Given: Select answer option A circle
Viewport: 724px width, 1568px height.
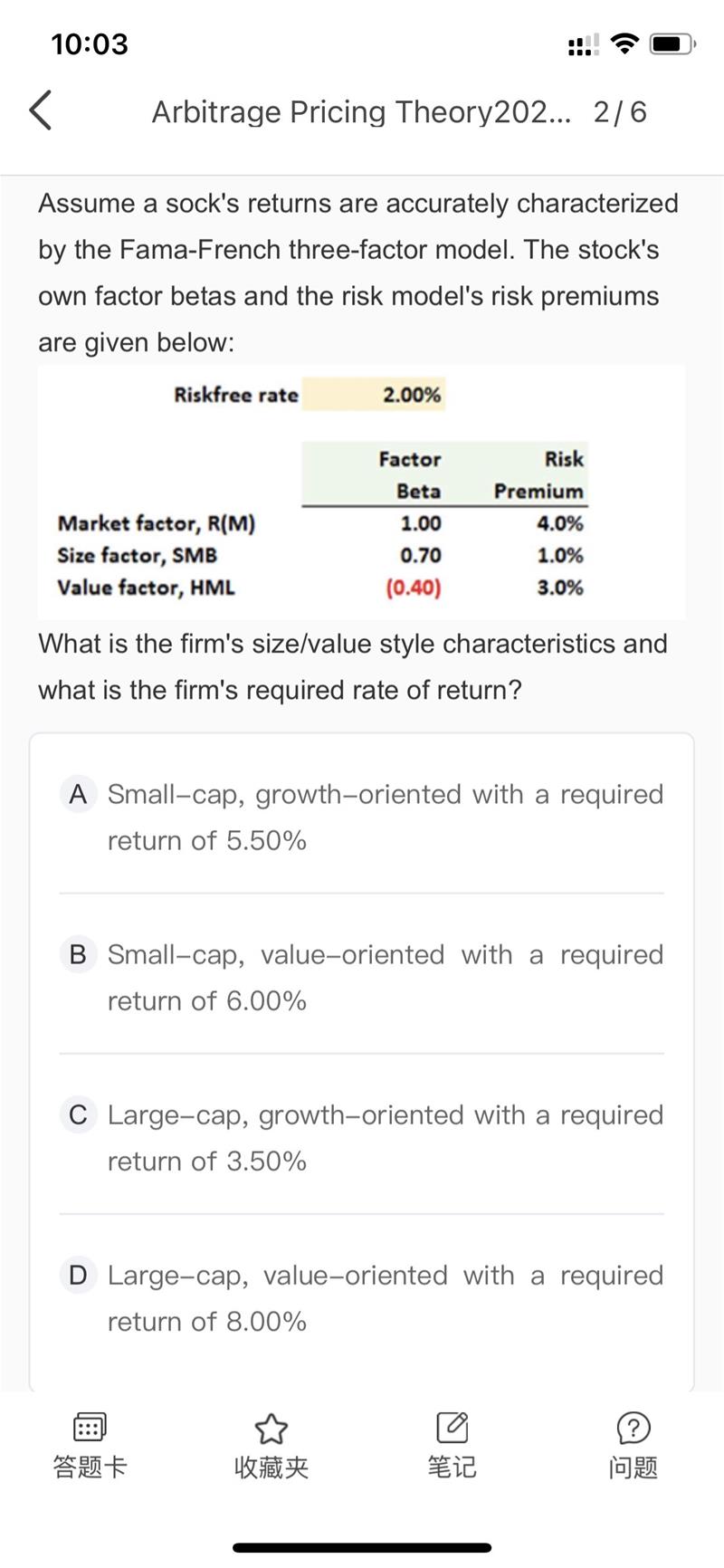Looking at the screenshot, I should click(x=78, y=794).
